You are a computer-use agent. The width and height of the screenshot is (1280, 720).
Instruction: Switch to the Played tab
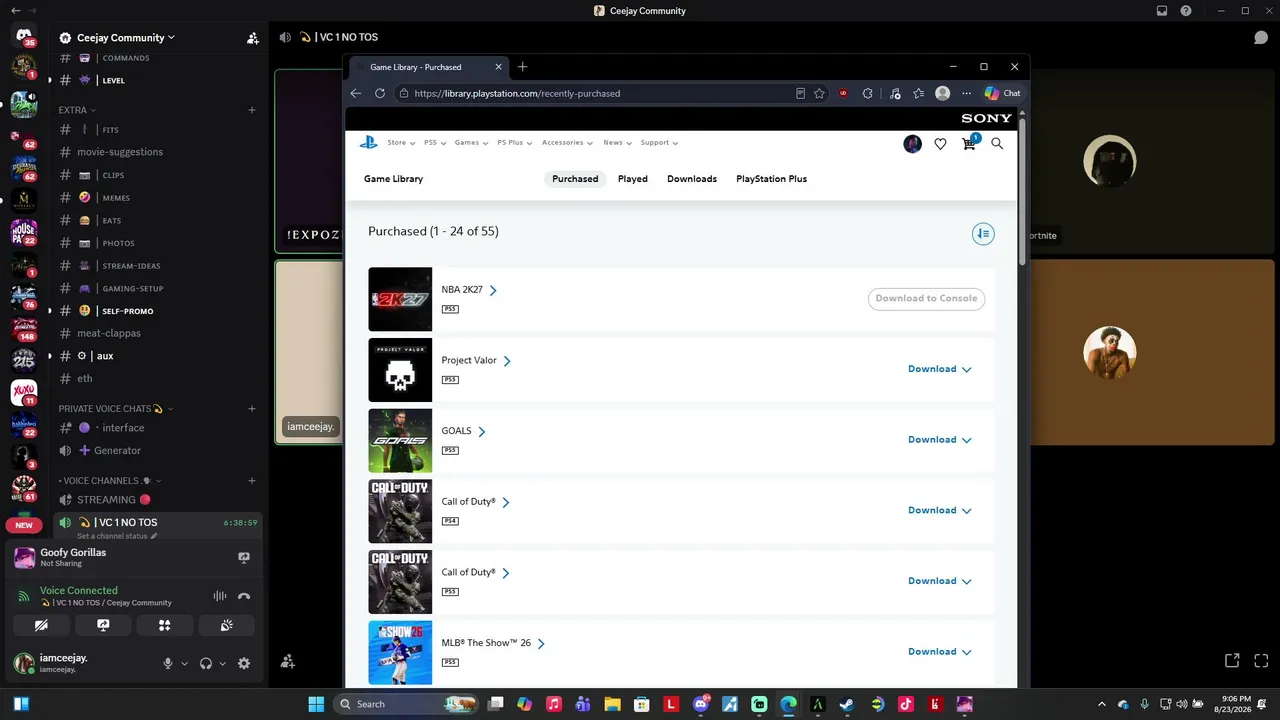click(x=633, y=179)
